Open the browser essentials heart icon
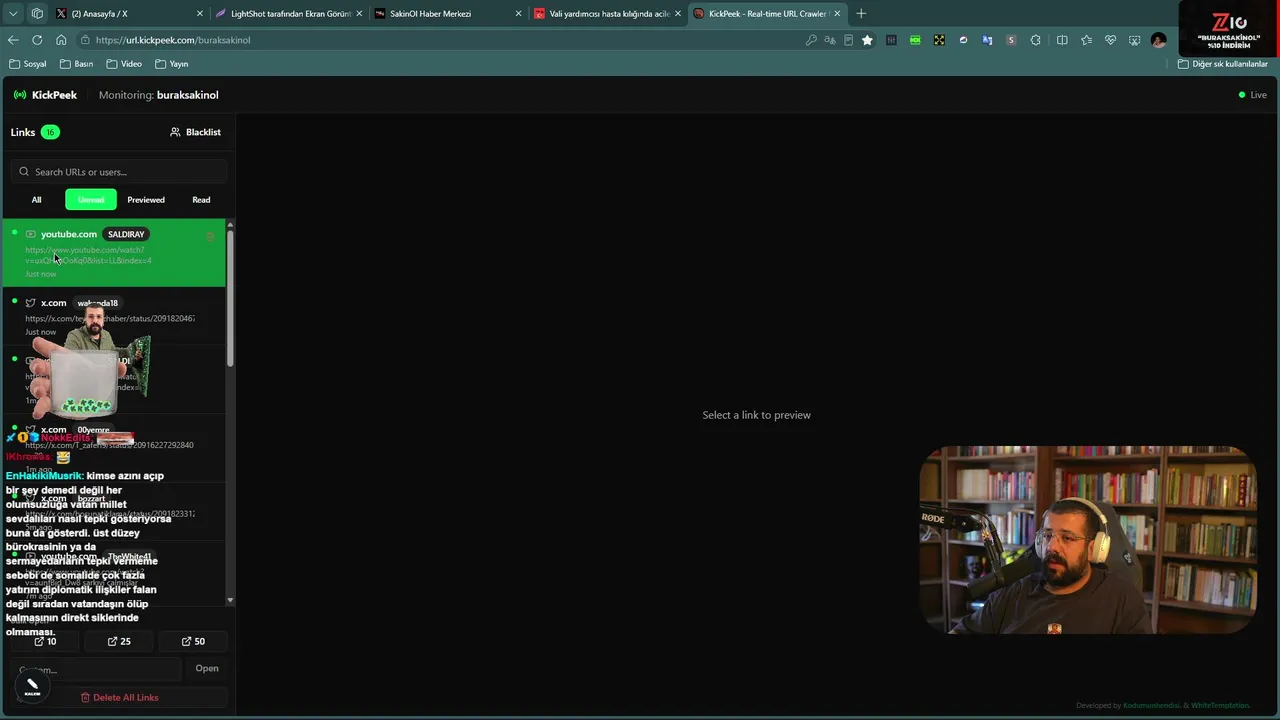 pos(1110,40)
